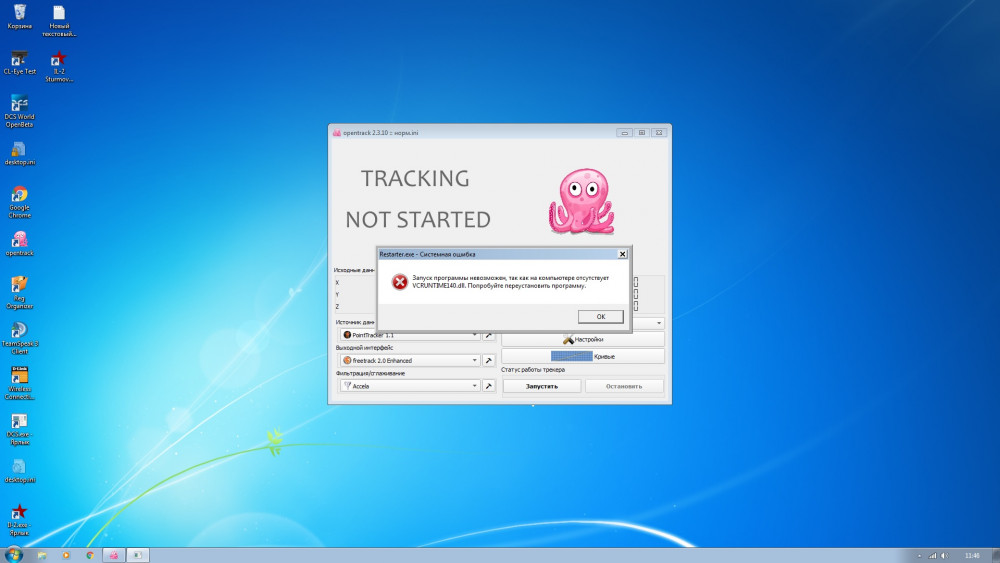Select the Google Chrome desktop shortcut
This screenshot has width=1000, height=563.
pyautogui.click(x=20, y=201)
